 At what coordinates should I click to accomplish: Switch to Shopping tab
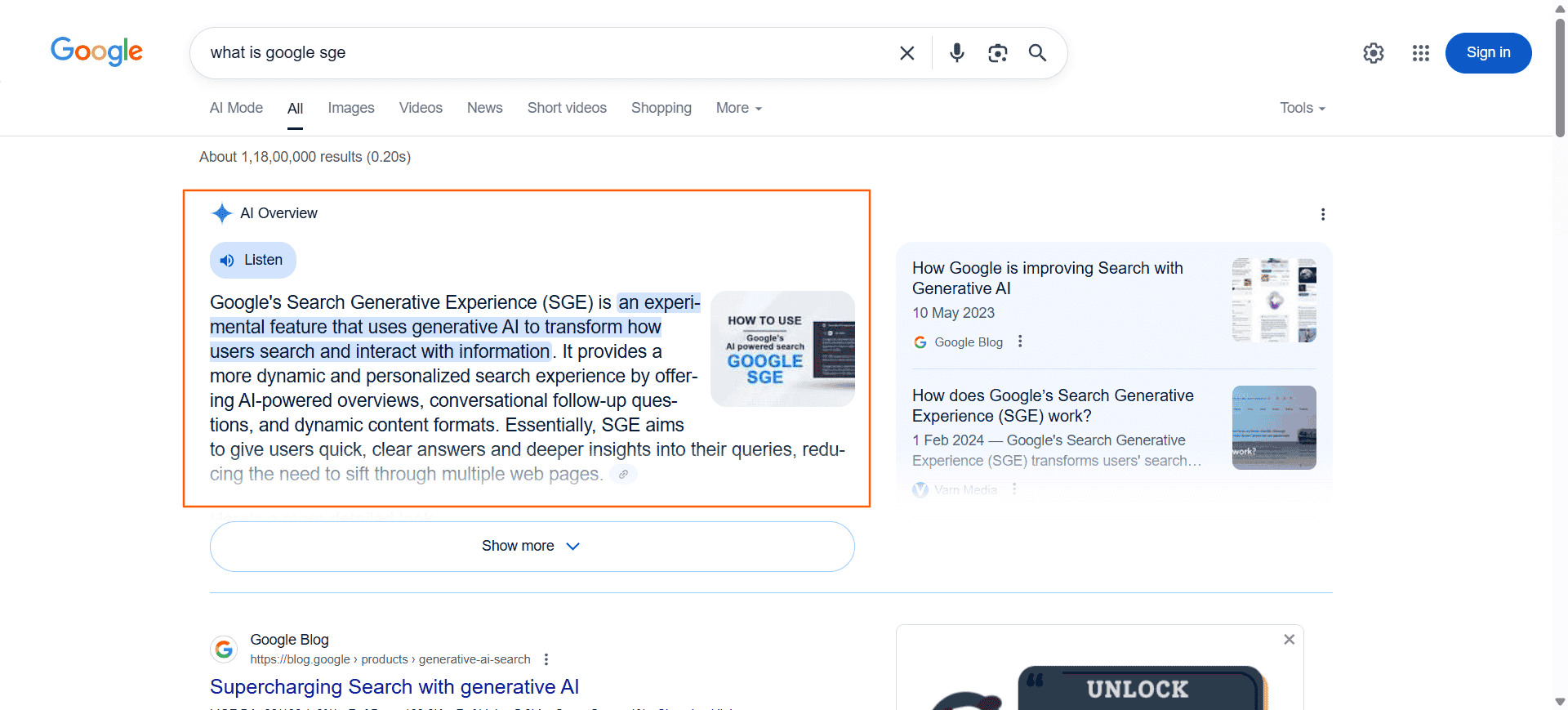[661, 108]
